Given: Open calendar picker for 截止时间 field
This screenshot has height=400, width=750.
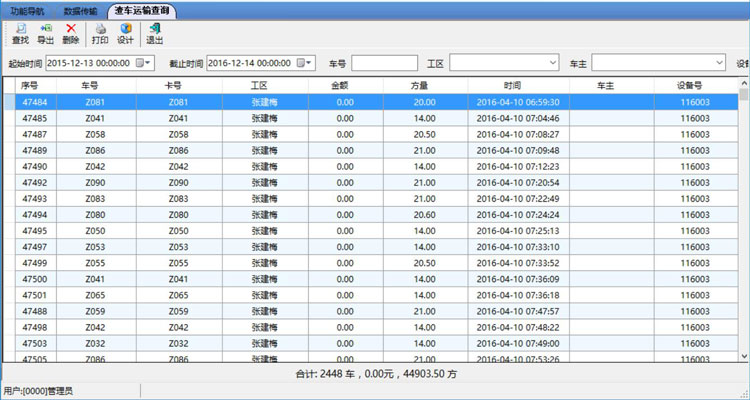Looking at the screenshot, I should click(310, 63).
